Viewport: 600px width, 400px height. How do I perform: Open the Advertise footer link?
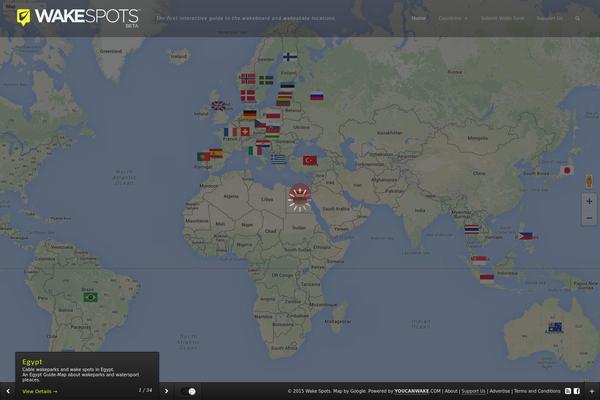[x=500, y=391]
